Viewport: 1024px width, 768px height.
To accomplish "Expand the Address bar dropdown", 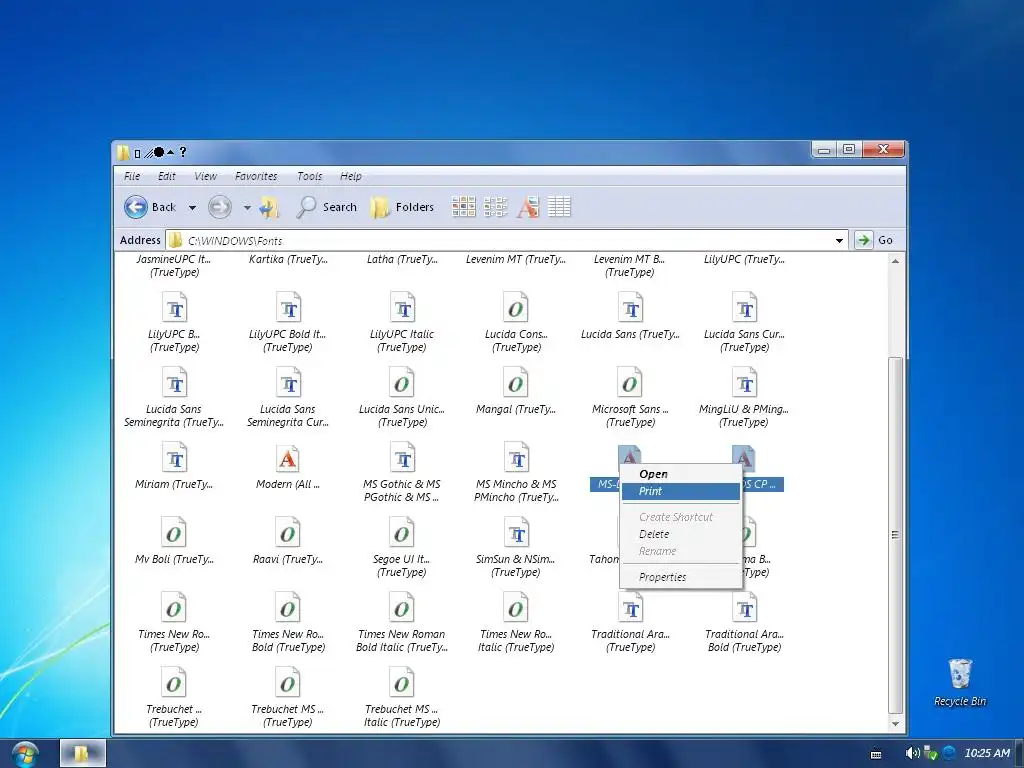I will 839,240.
